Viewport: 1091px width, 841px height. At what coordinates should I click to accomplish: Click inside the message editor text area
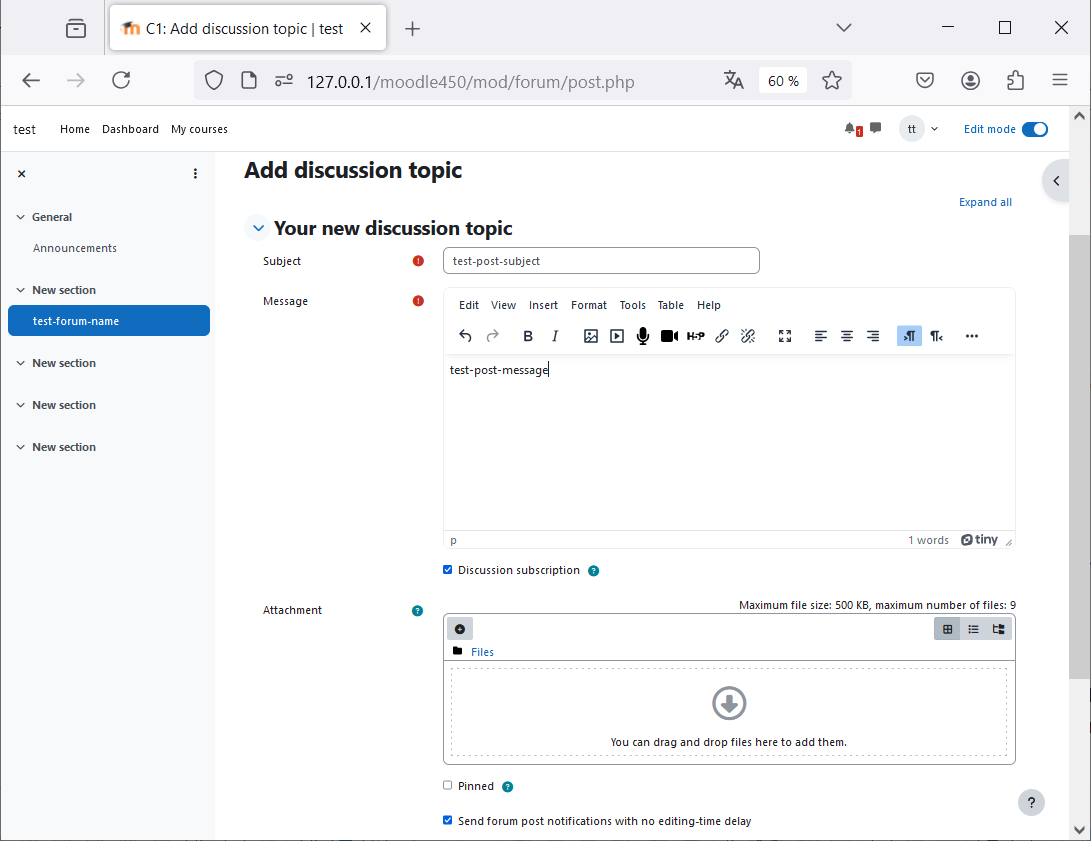(728, 442)
